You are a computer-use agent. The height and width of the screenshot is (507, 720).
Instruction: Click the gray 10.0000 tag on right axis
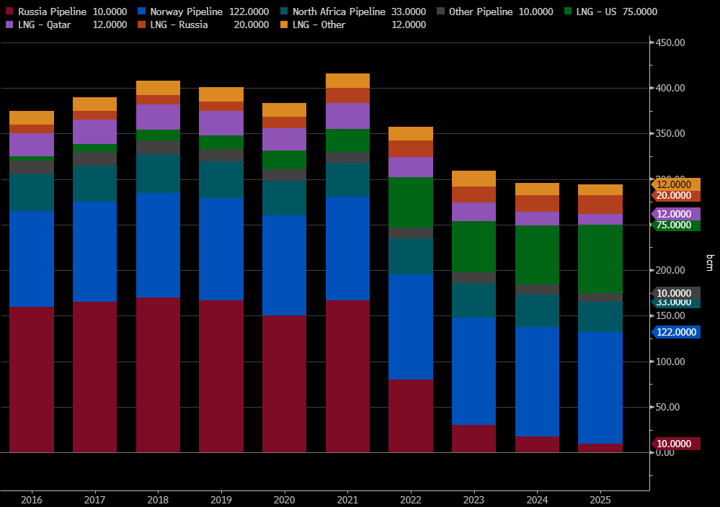click(x=675, y=293)
